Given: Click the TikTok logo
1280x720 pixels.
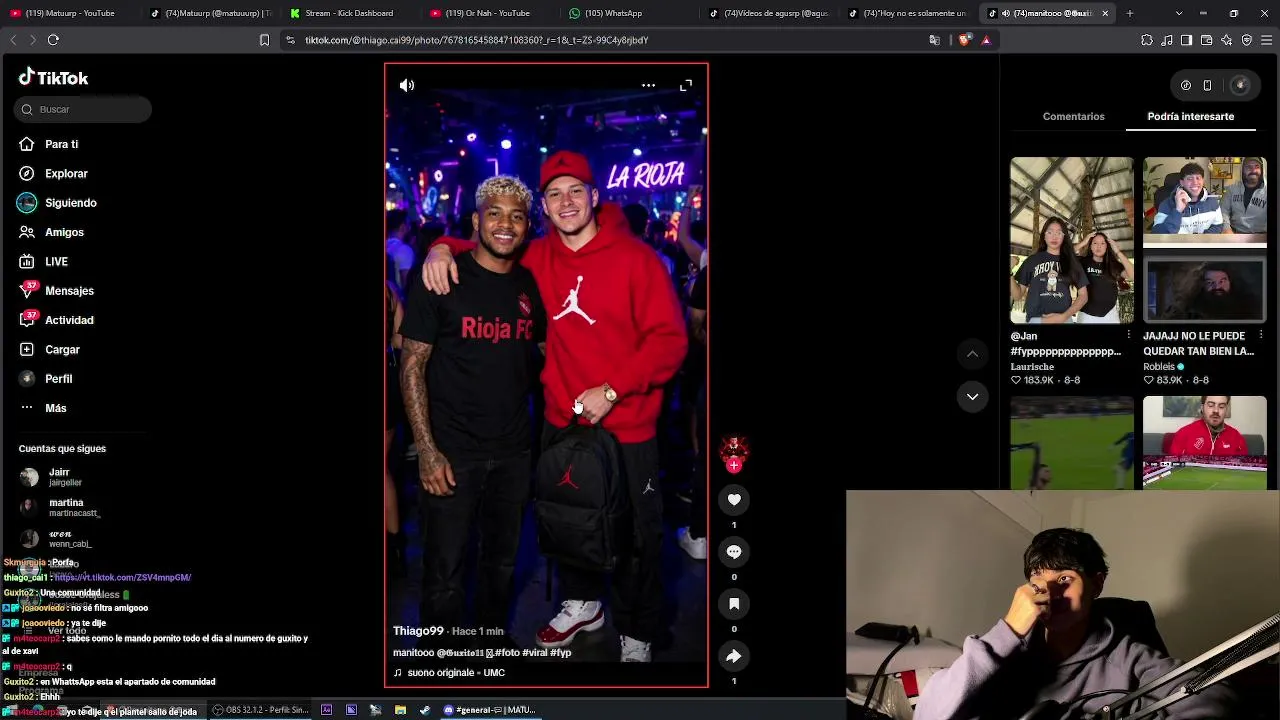Looking at the screenshot, I should pos(54,78).
